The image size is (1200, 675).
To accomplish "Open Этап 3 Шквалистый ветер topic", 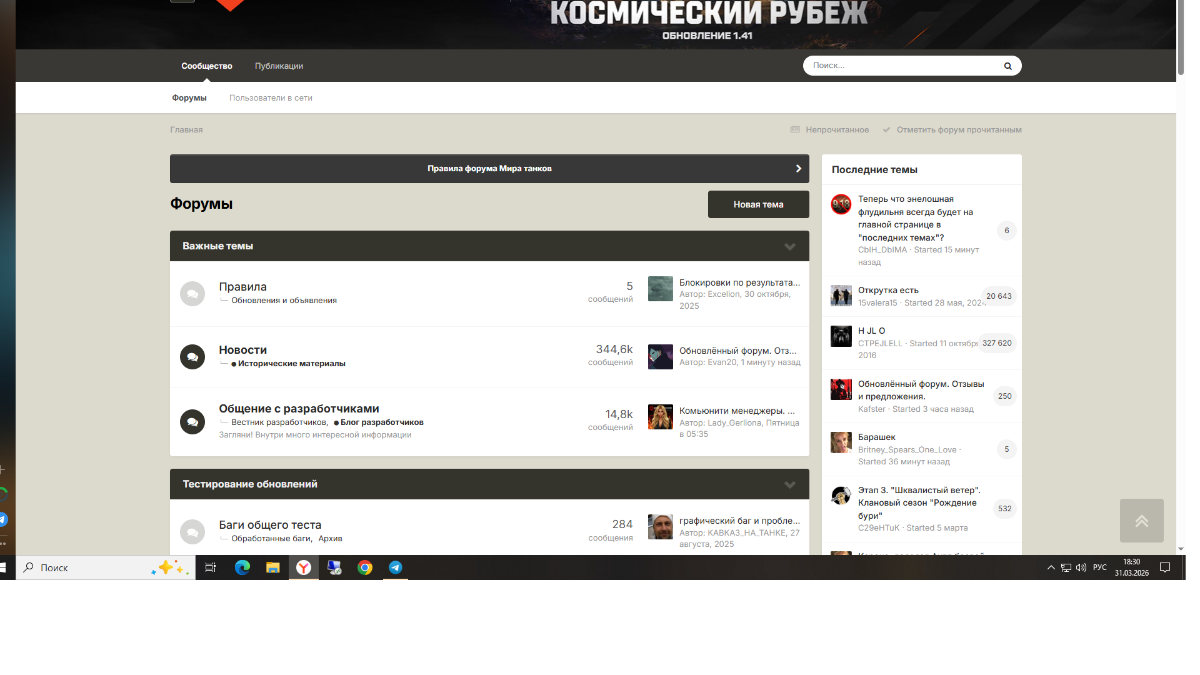I will (919, 503).
